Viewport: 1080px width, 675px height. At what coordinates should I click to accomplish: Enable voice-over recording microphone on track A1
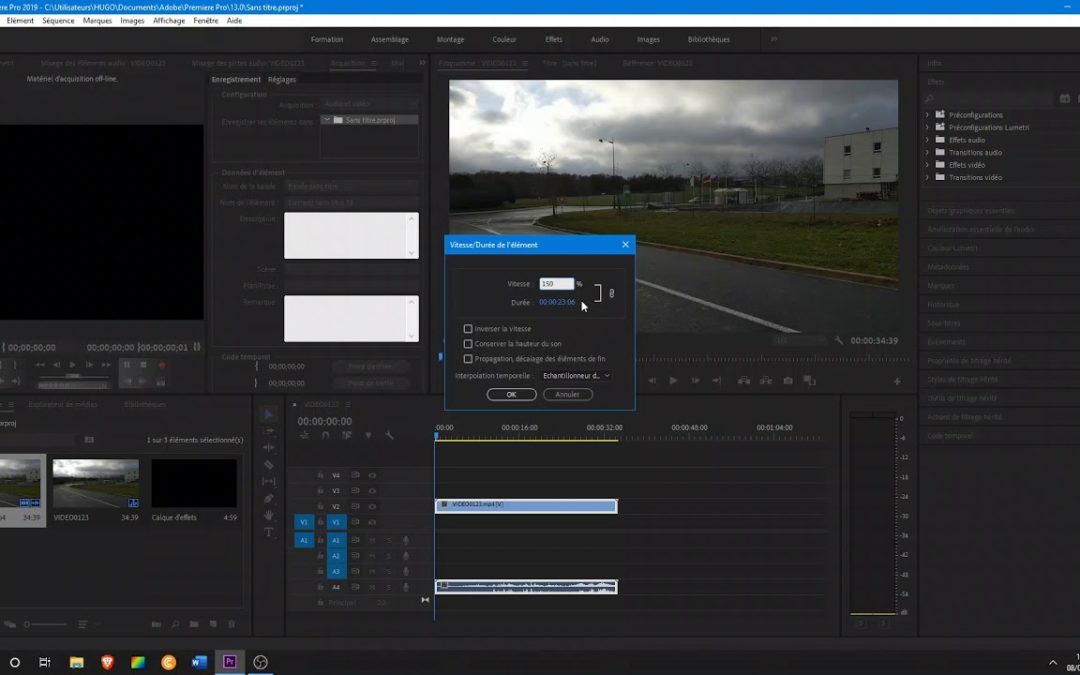click(x=405, y=541)
